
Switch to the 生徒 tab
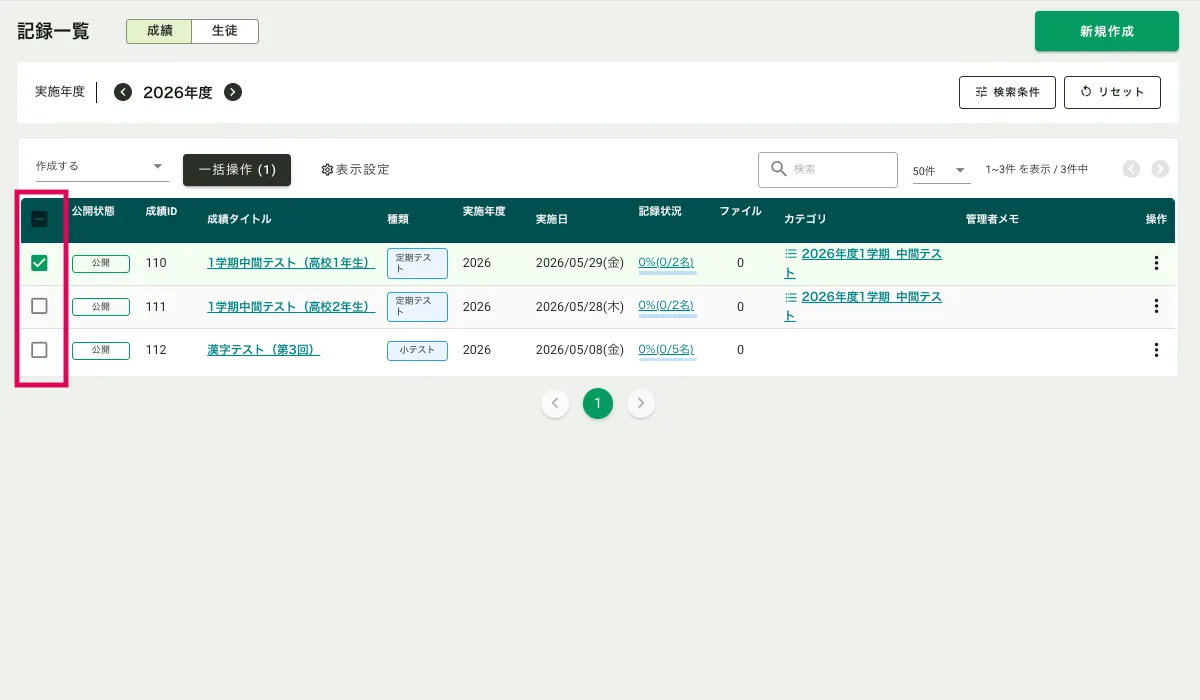224,31
